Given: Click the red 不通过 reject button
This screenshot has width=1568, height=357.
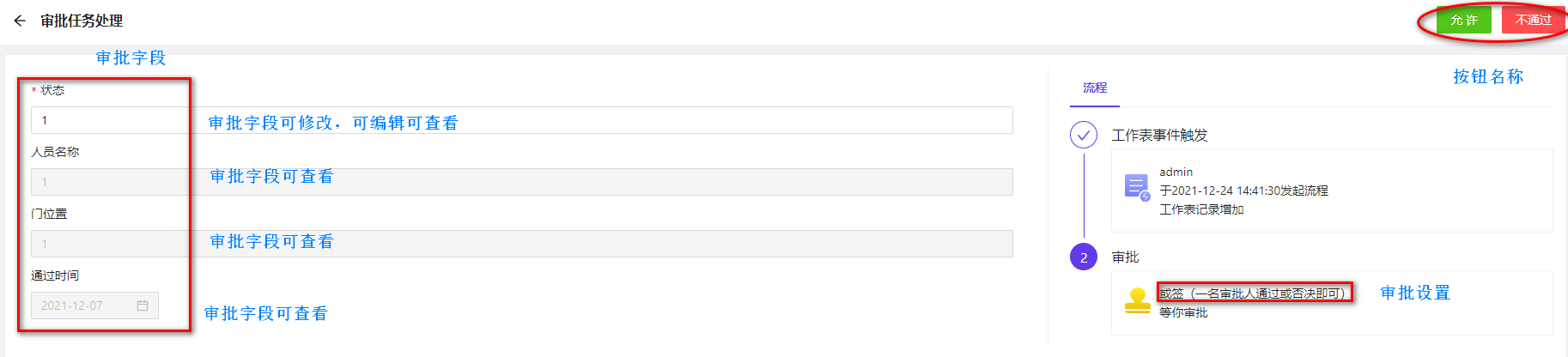Looking at the screenshot, I should [1532, 20].
